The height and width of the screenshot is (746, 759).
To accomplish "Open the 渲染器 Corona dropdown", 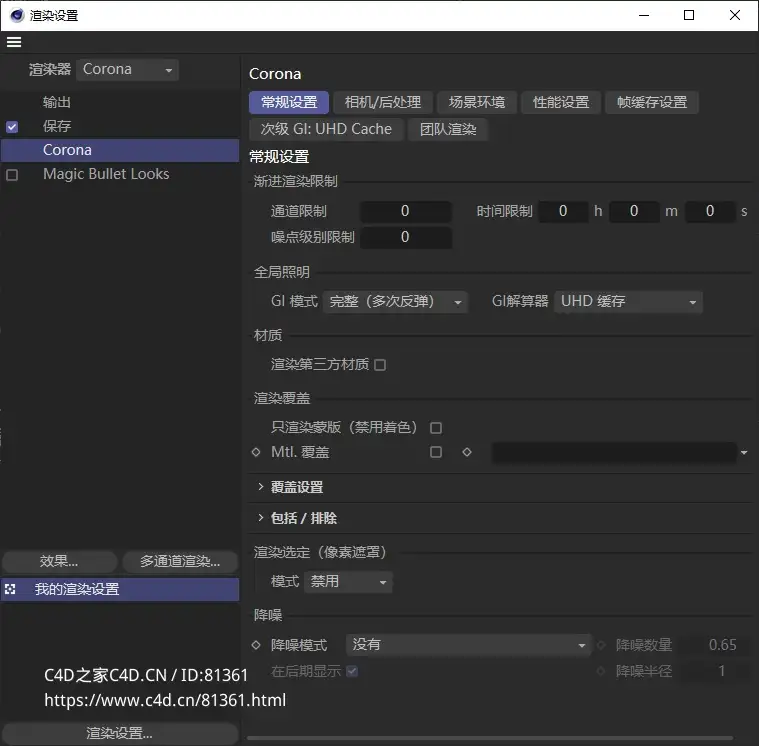I will [x=128, y=70].
